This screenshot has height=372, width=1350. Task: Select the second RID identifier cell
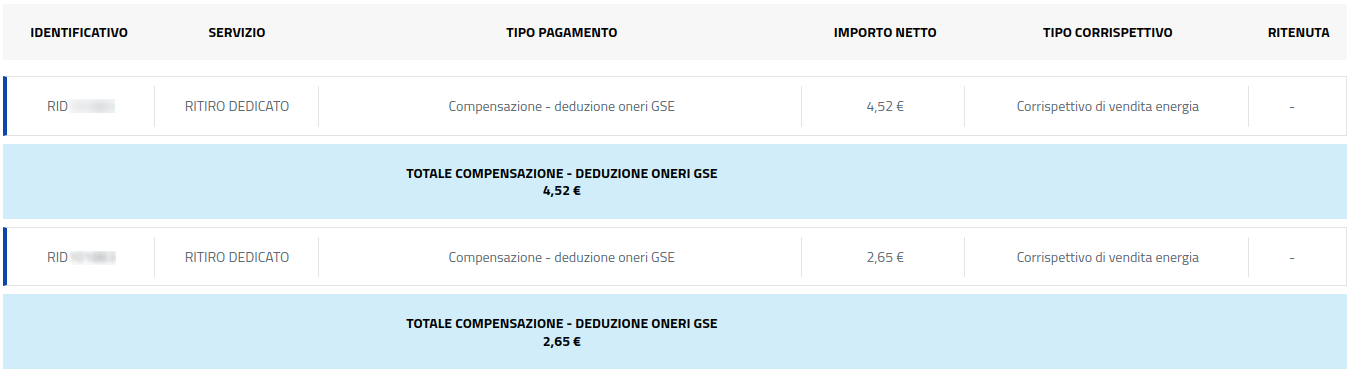pyautogui.click(x=80, y=257)
